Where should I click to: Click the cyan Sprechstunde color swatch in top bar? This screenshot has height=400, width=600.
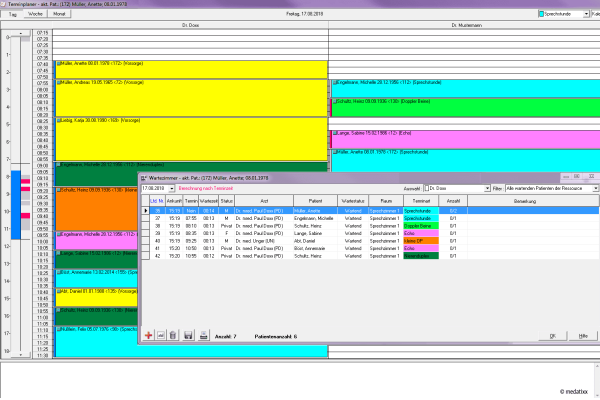(541, 14)
